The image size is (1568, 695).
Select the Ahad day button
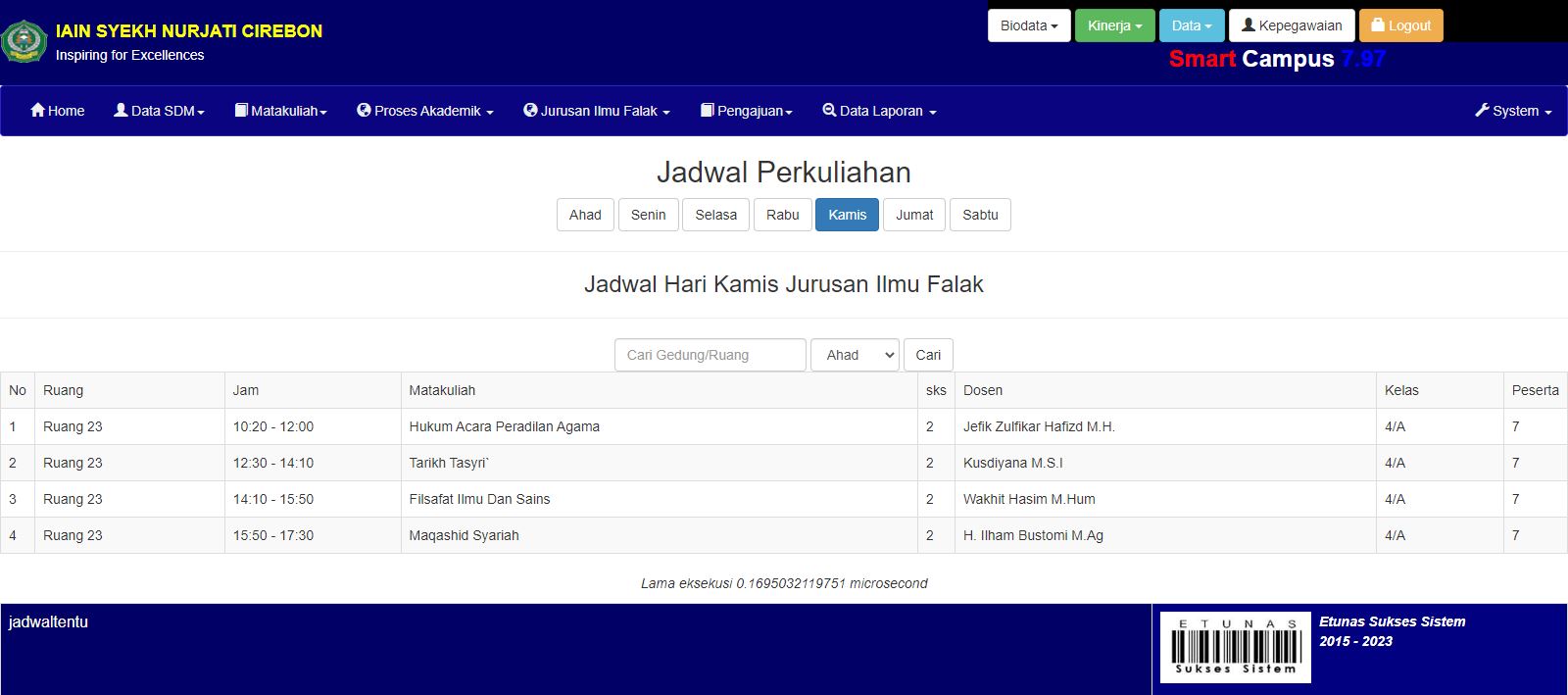pyautogui.click(x=585, y=215)
